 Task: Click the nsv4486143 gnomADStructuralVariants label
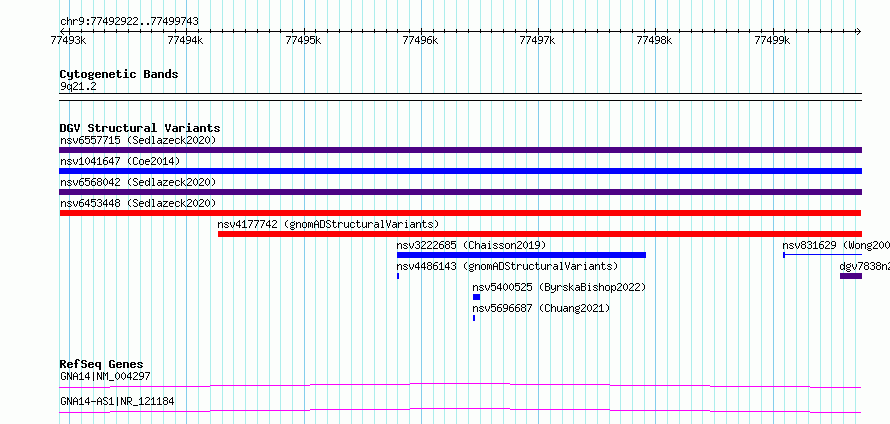point(507,266)
